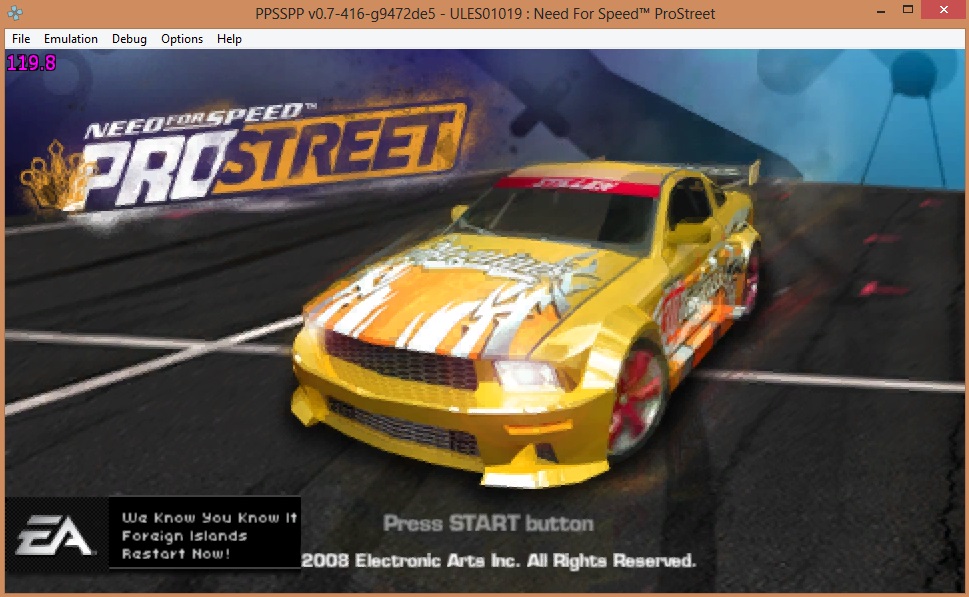
Task: Click the PPSSPP icon in the title bar
Action: (15, 14)
